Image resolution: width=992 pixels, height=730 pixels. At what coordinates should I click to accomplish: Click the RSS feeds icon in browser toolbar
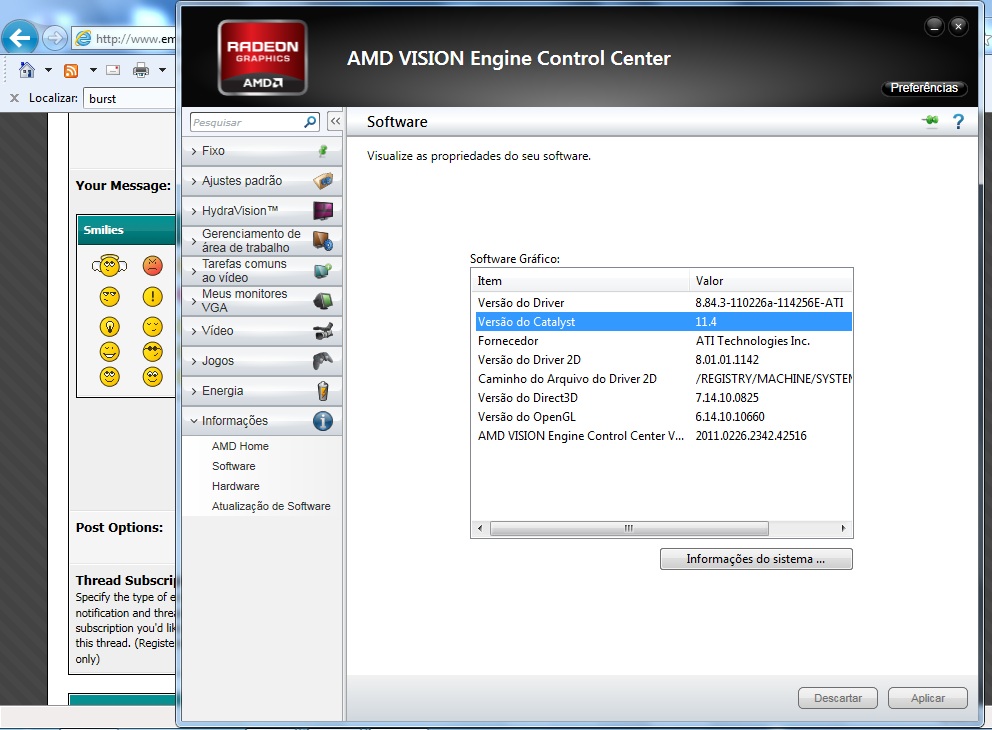[71, 70]
